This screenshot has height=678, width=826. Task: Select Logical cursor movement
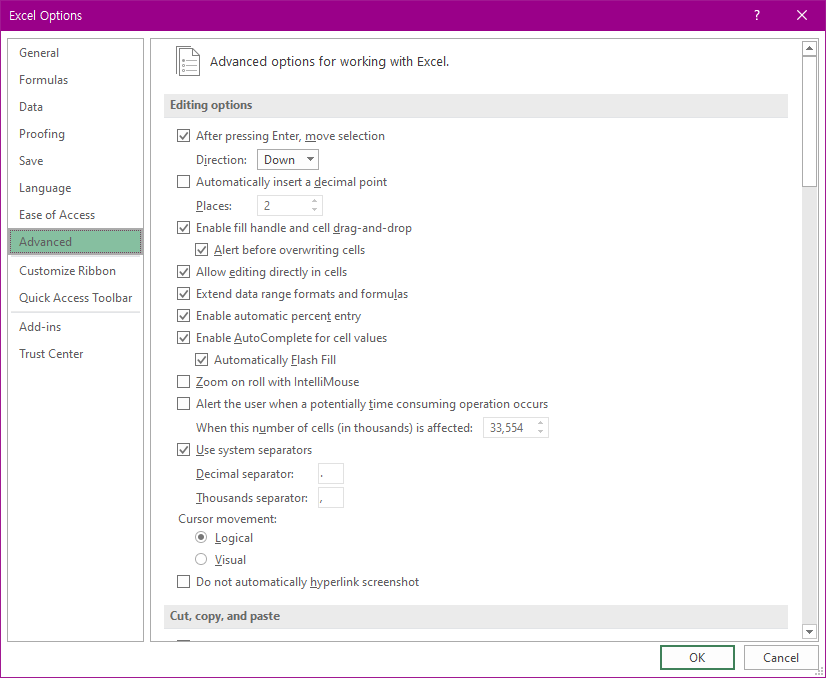point(201,537)
